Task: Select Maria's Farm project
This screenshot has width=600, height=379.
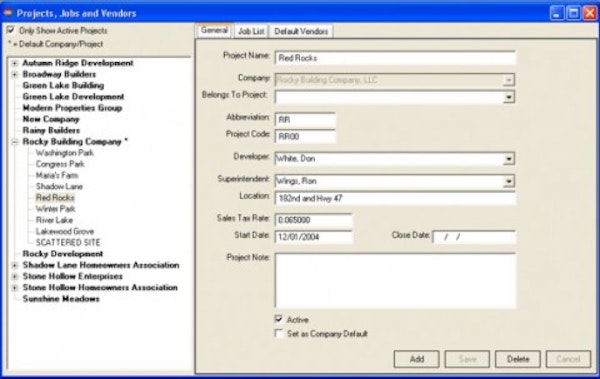Action: click(x=57, y=175)
